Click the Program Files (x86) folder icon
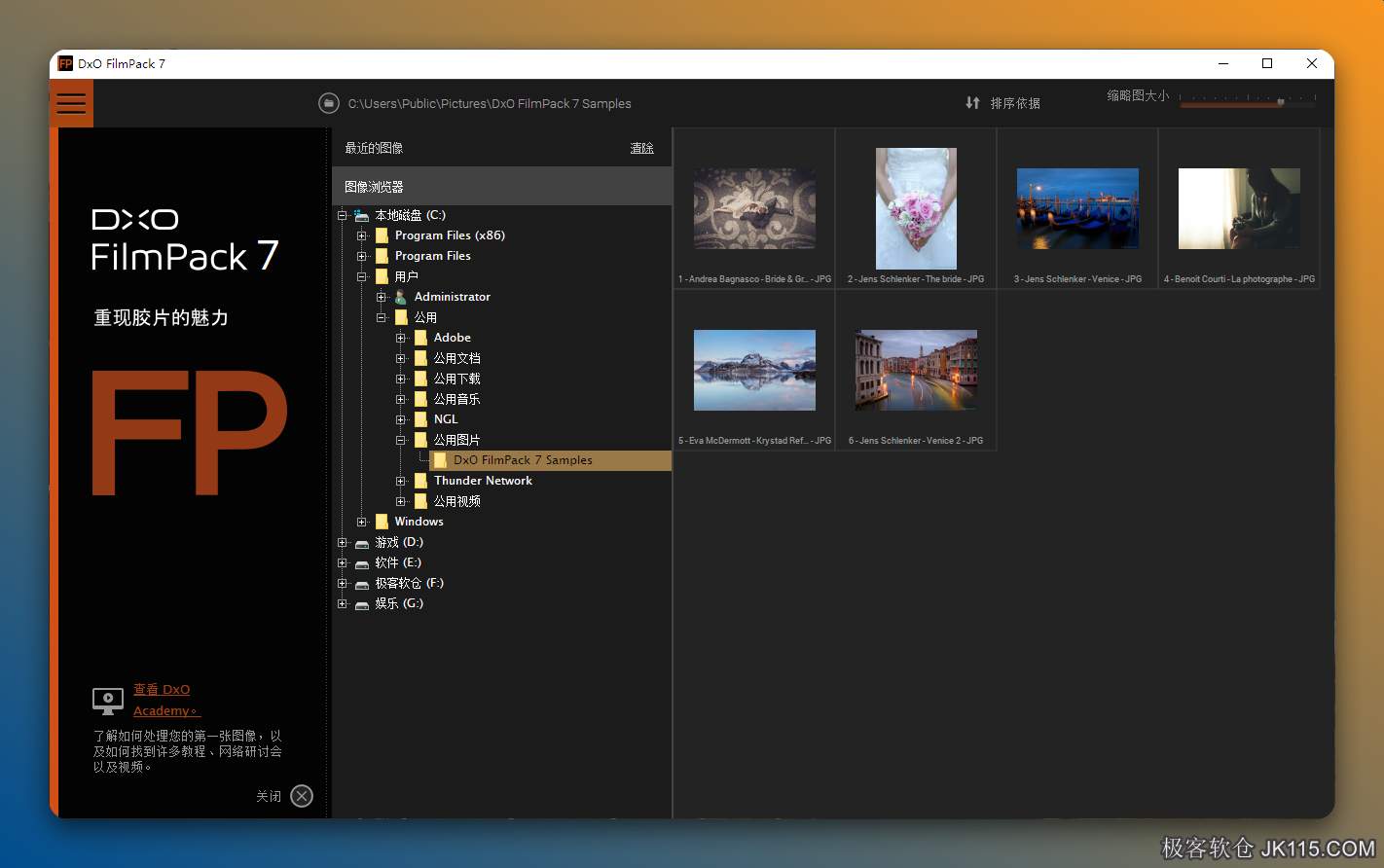 [x=382, y=235]
